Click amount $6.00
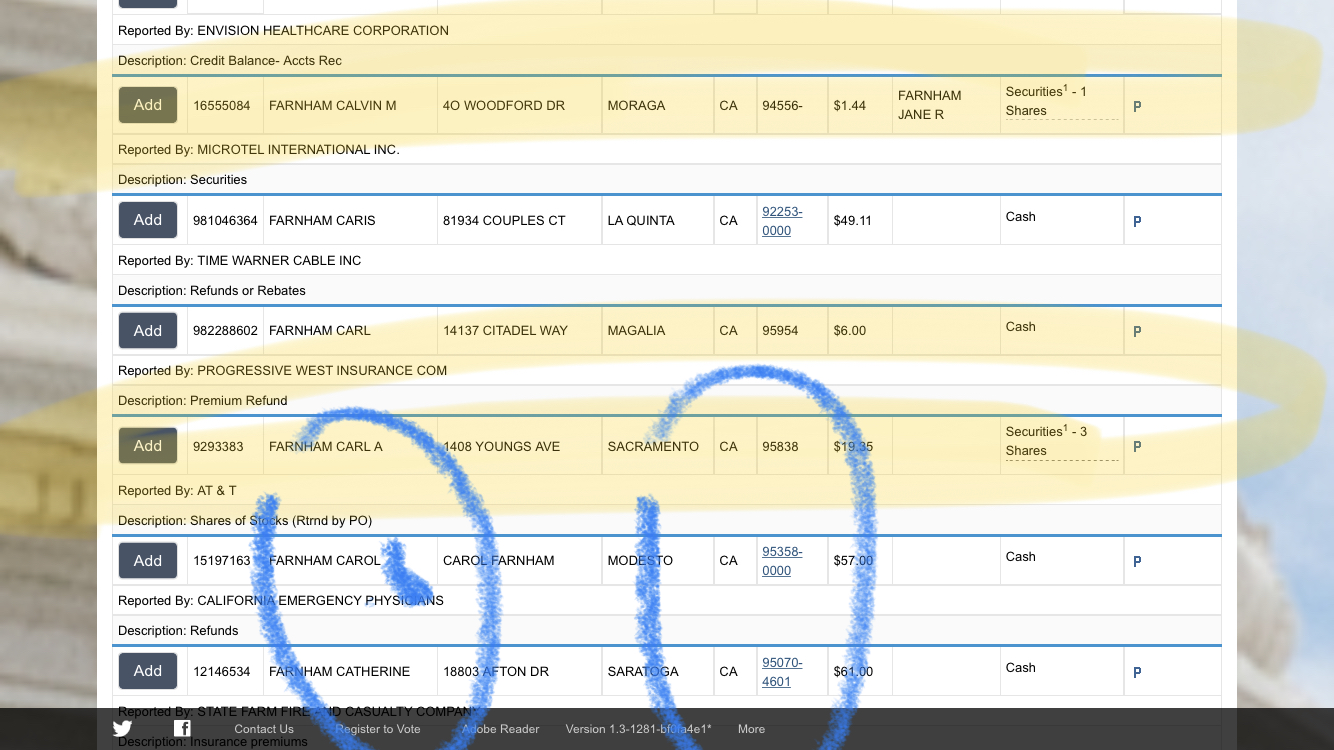The image size is (1334, 750). 850,330
